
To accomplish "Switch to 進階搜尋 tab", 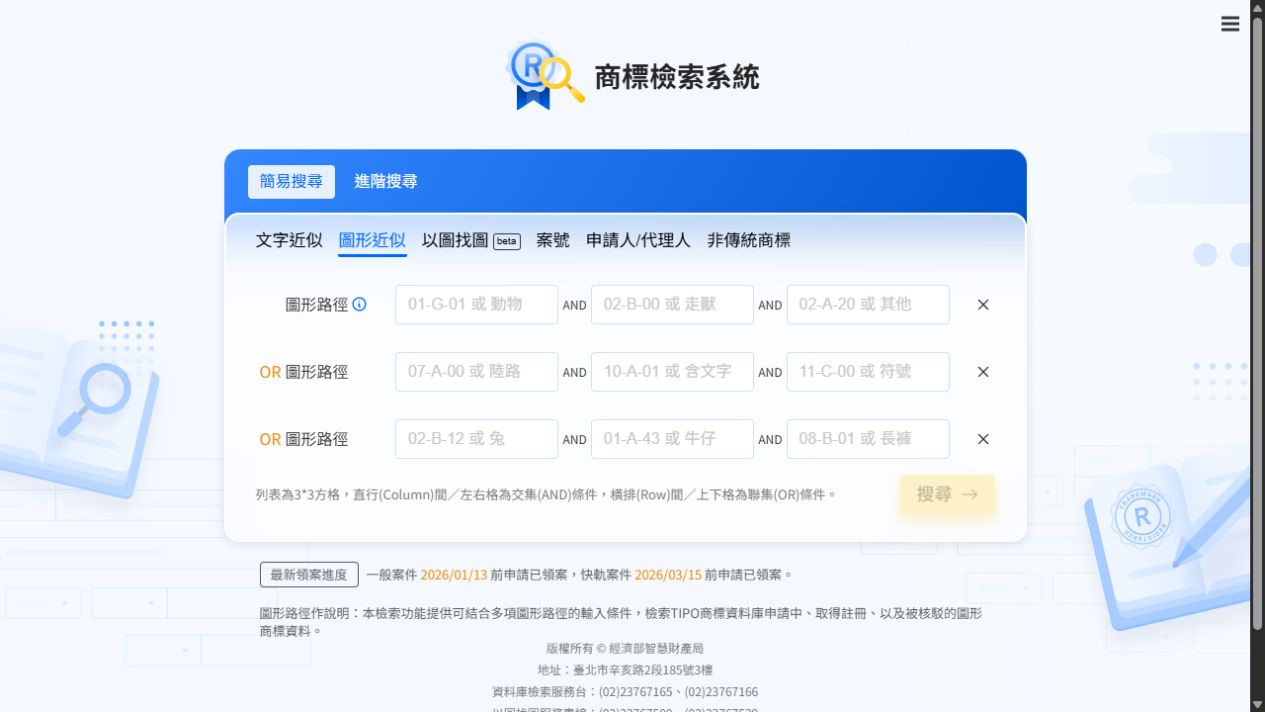I will tap(386, 182).
